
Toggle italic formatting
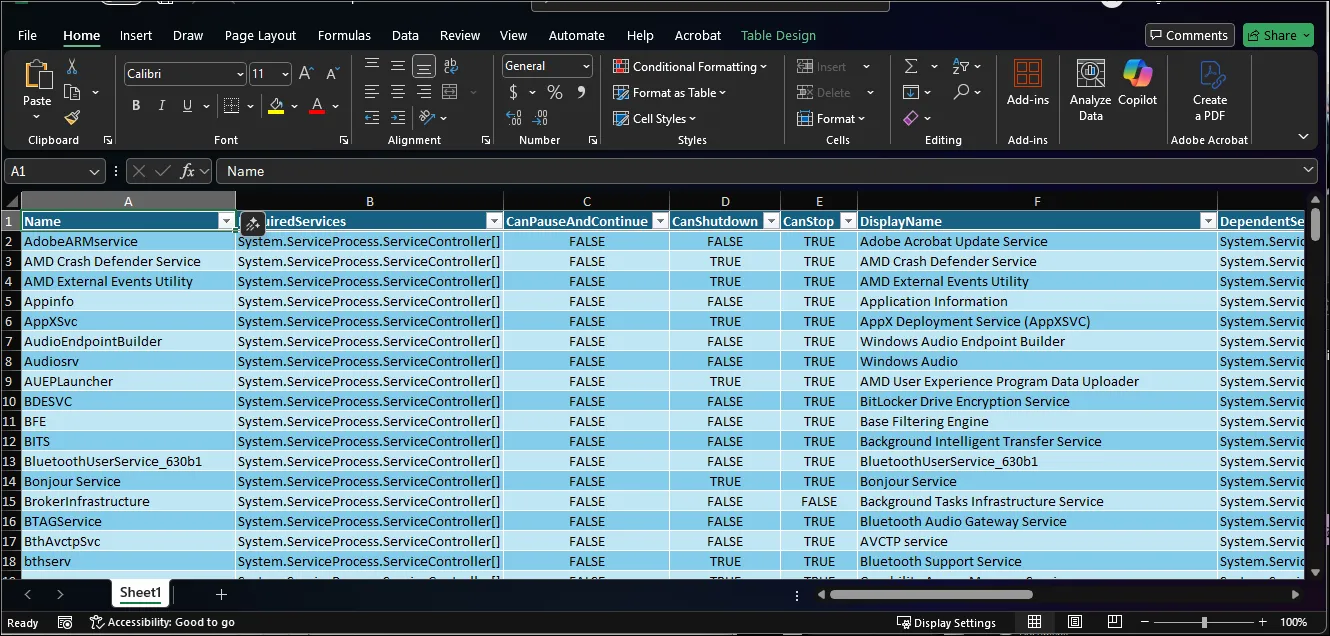pos(160,104)
